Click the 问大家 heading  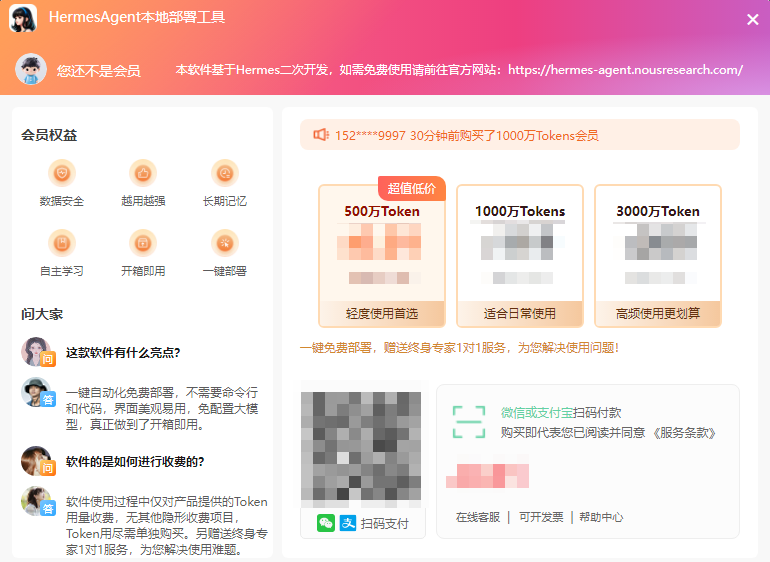tap(42, 314)
